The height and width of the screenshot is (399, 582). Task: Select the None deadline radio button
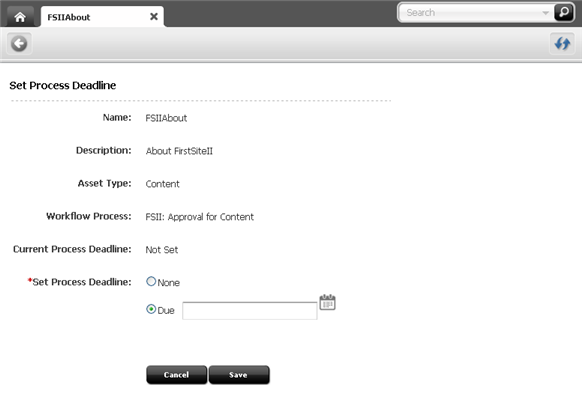pyautogui.click(x=151, y=281)
